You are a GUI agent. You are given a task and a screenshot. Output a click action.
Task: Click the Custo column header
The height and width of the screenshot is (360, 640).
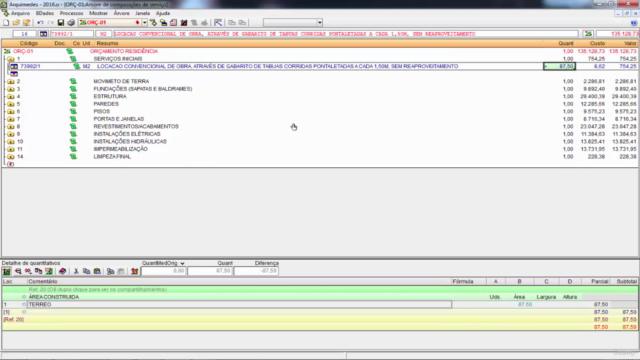[x=597, y=43]
